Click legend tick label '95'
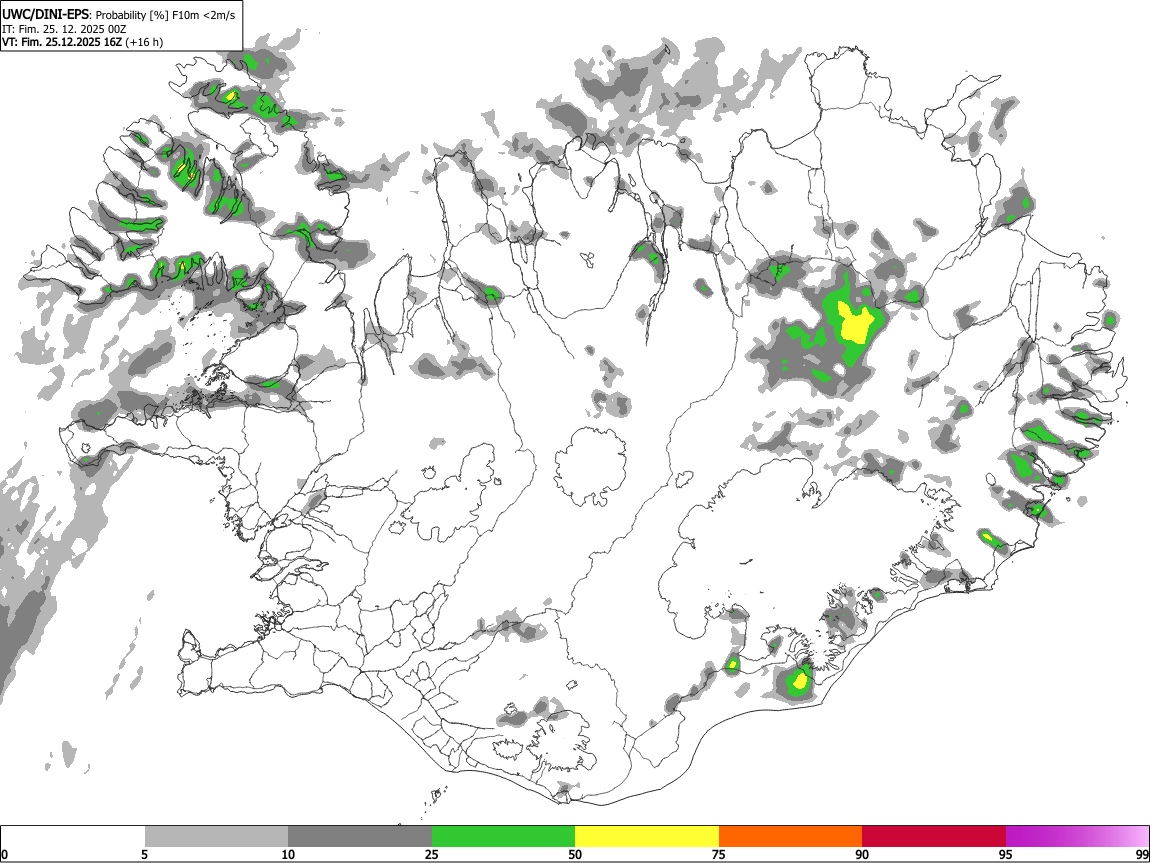Screen dimensions: 1150x863 click(1006, 854)
